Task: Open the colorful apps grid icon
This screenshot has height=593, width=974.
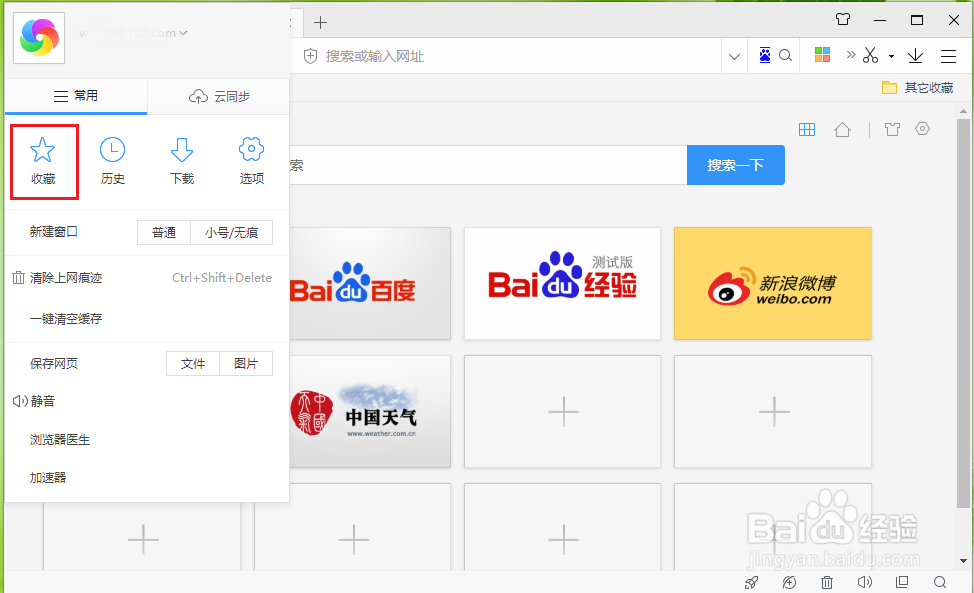Action: click(x=822, y=55)
